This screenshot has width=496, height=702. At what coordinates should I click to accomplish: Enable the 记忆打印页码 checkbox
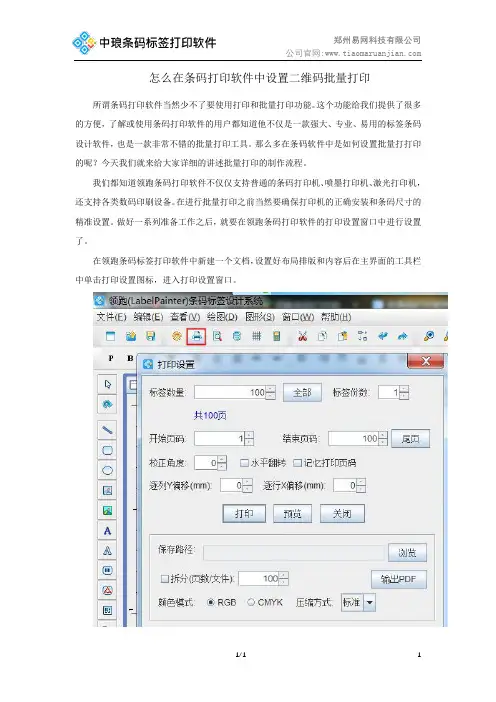coord(297,463)
